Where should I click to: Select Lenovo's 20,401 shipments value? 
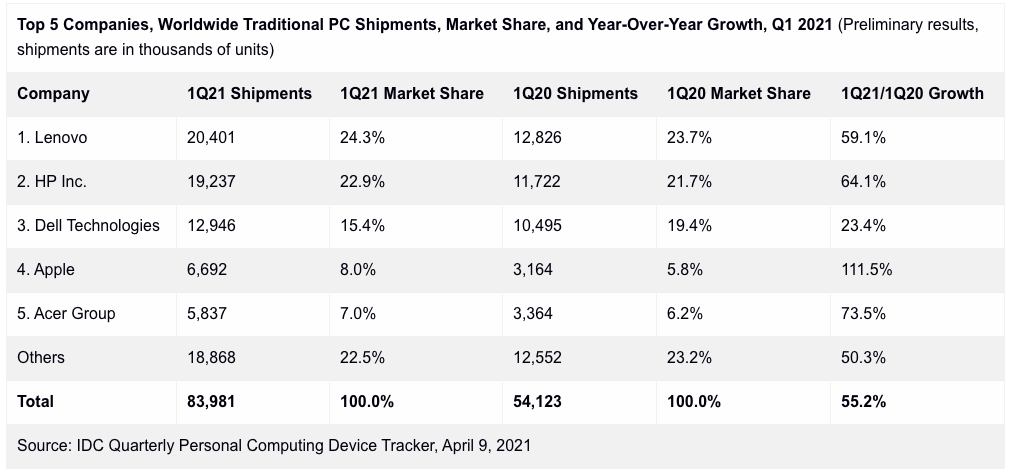(211, 138)
